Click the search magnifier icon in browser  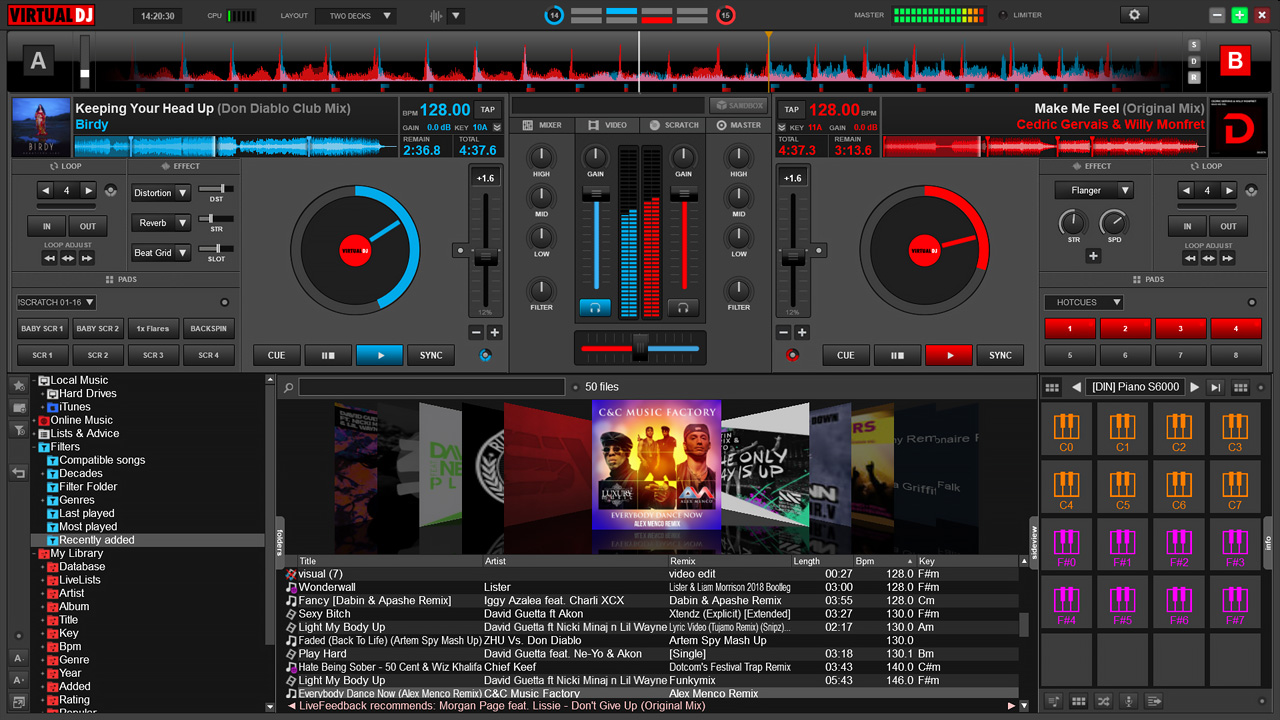click(288, 387)
